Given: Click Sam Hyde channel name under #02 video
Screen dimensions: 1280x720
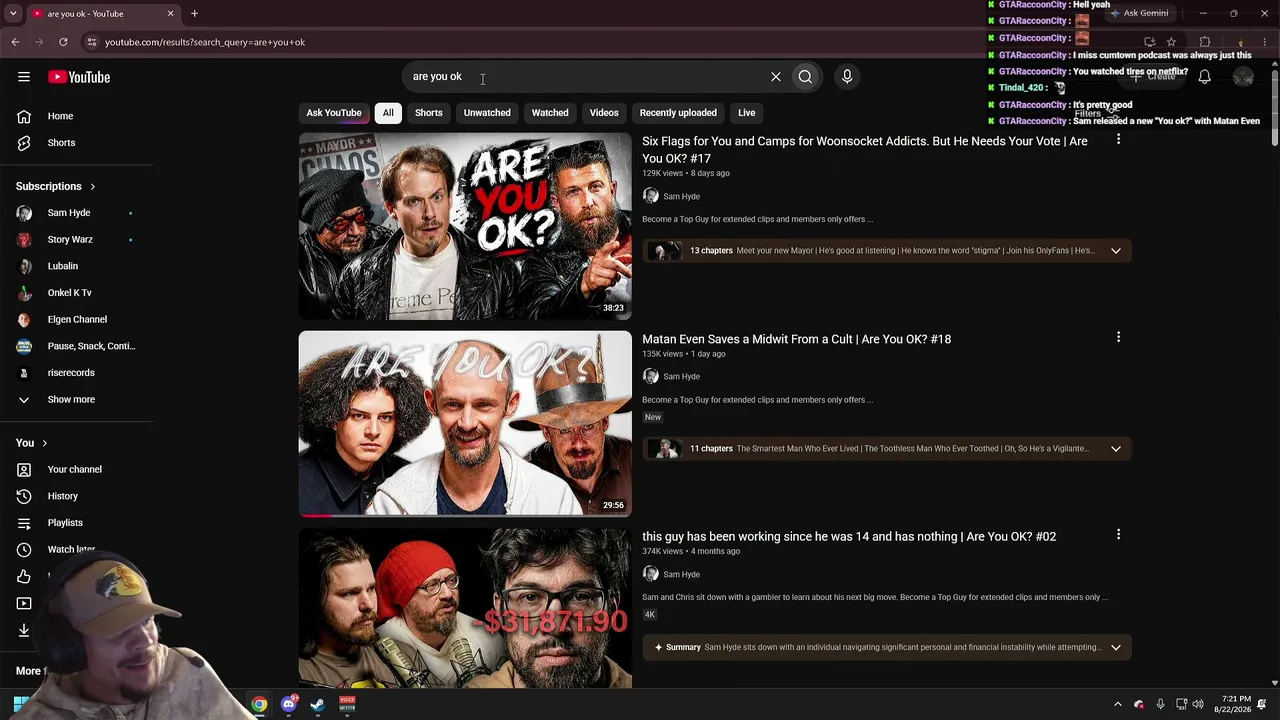Looking at the screenshot, I should pos(681,575).
